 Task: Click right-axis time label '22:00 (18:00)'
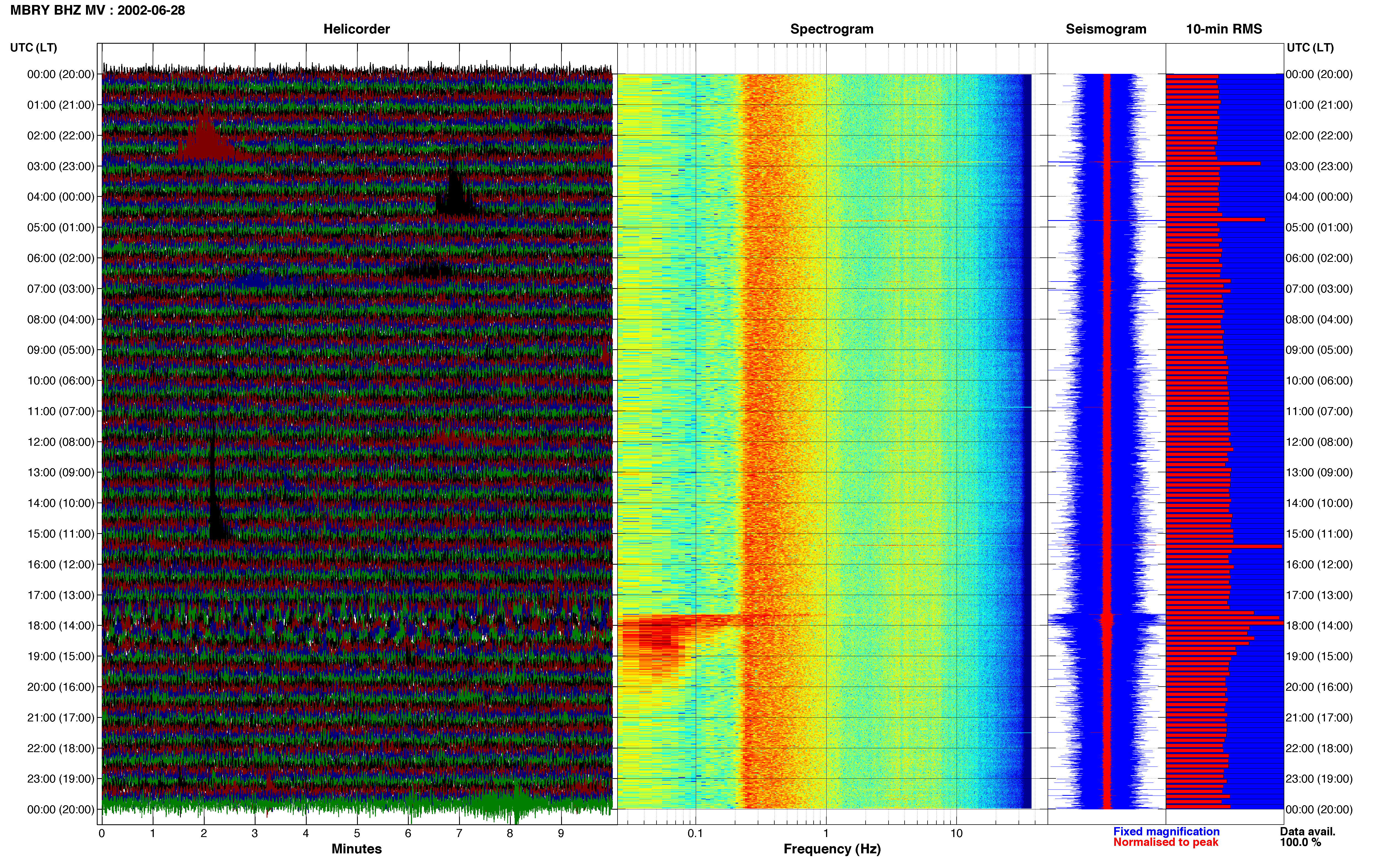click(1319, 748)
